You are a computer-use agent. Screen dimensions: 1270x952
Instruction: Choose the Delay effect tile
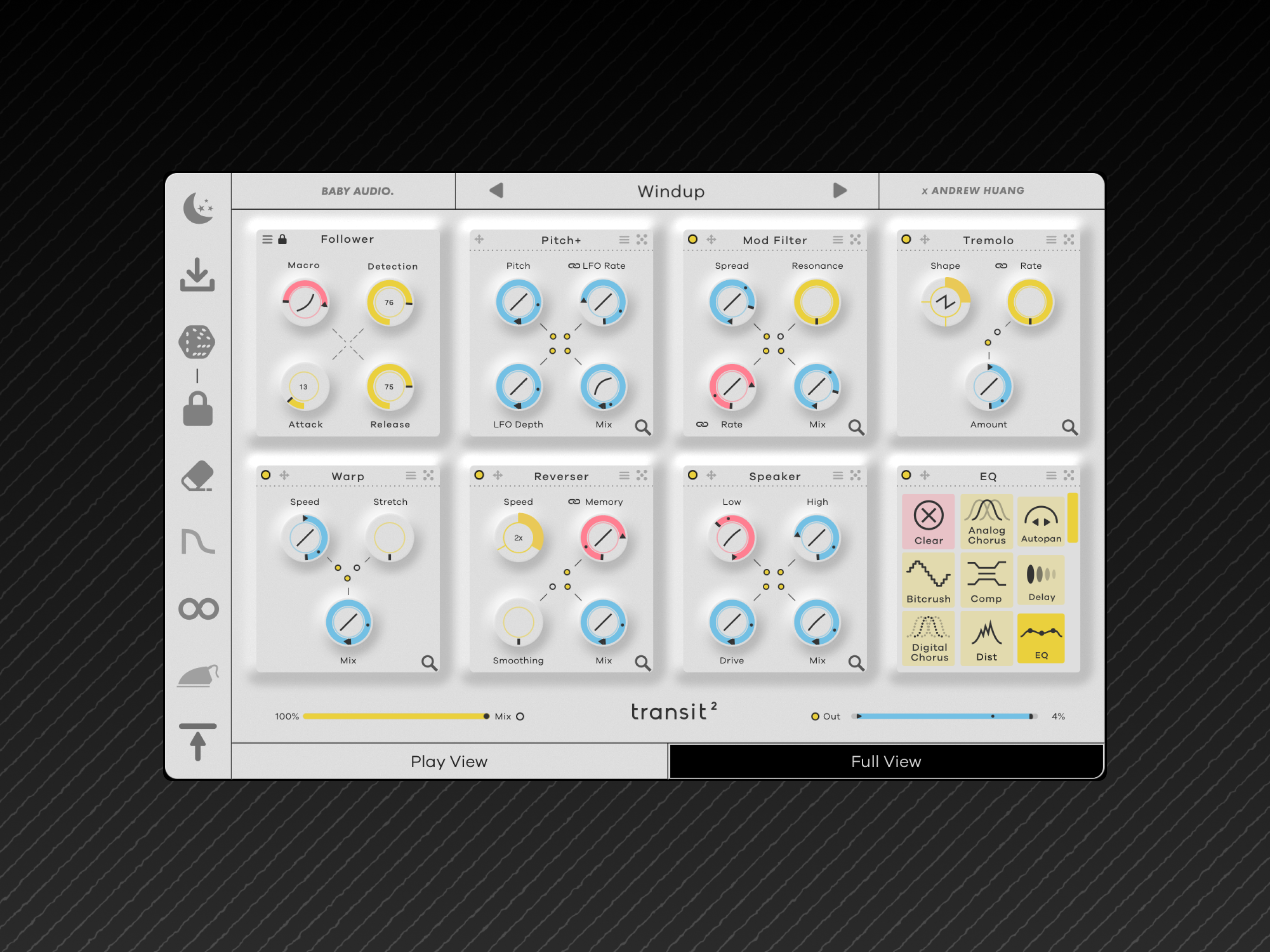1041,580
